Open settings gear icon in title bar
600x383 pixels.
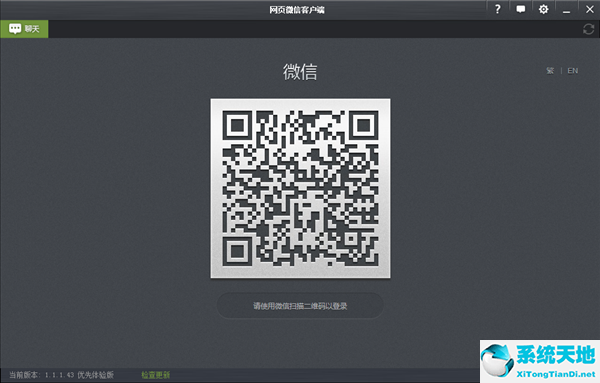pos(543,9)
